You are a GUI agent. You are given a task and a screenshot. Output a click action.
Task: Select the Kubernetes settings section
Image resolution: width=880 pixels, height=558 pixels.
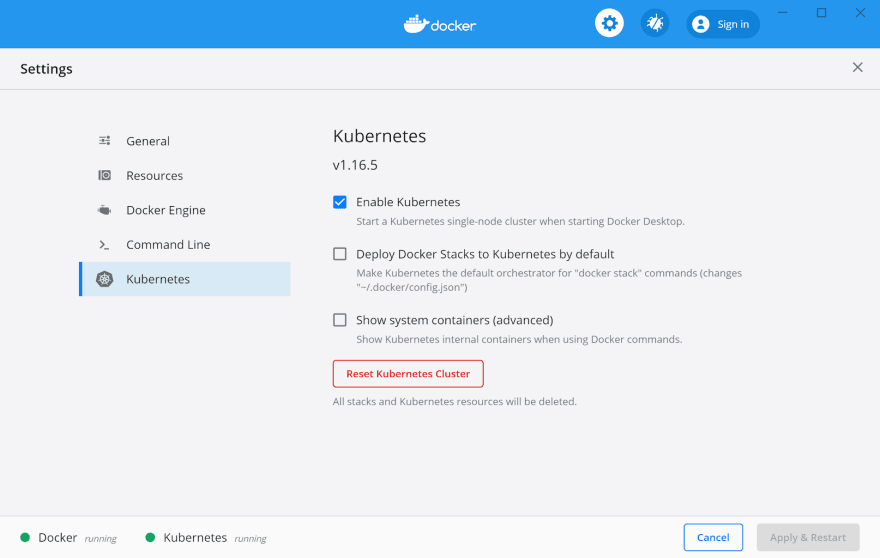185,279
